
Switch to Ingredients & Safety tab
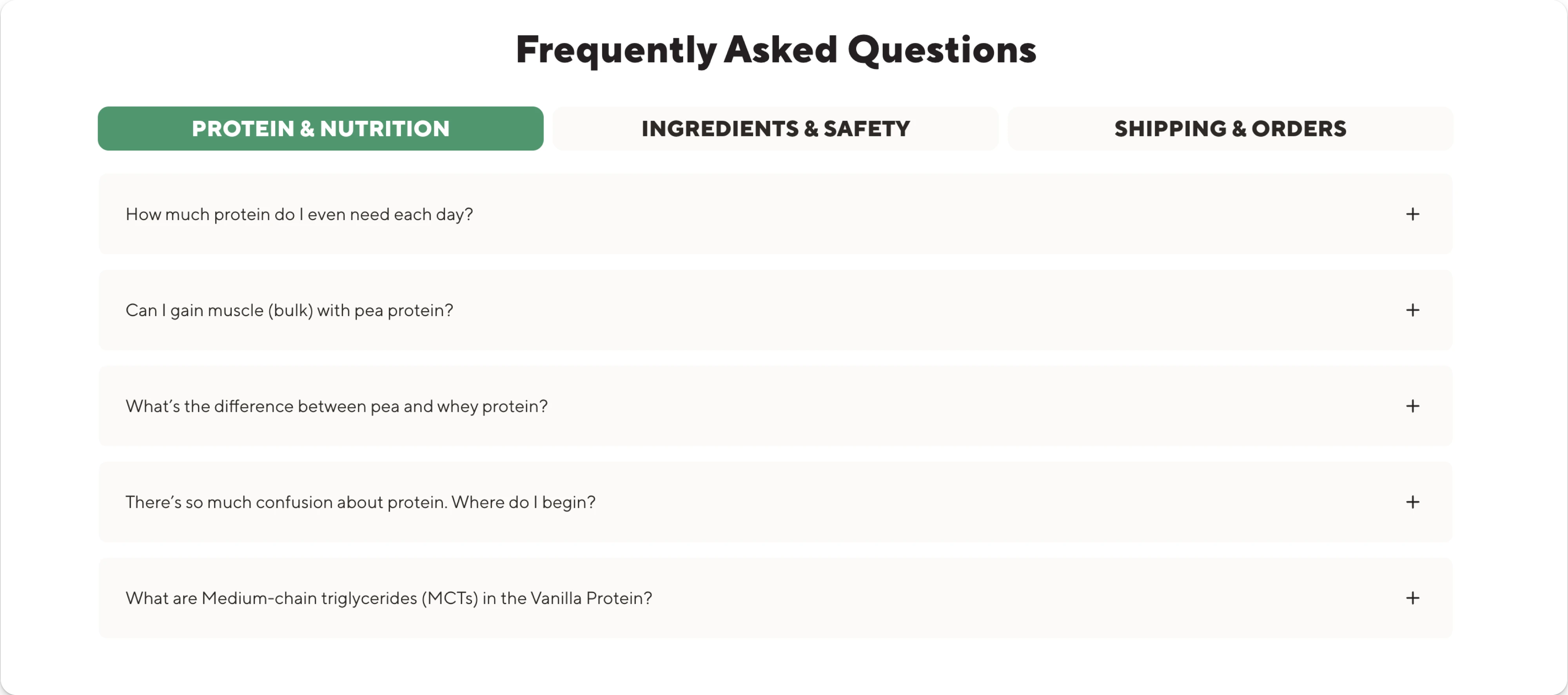coord(775,129)
